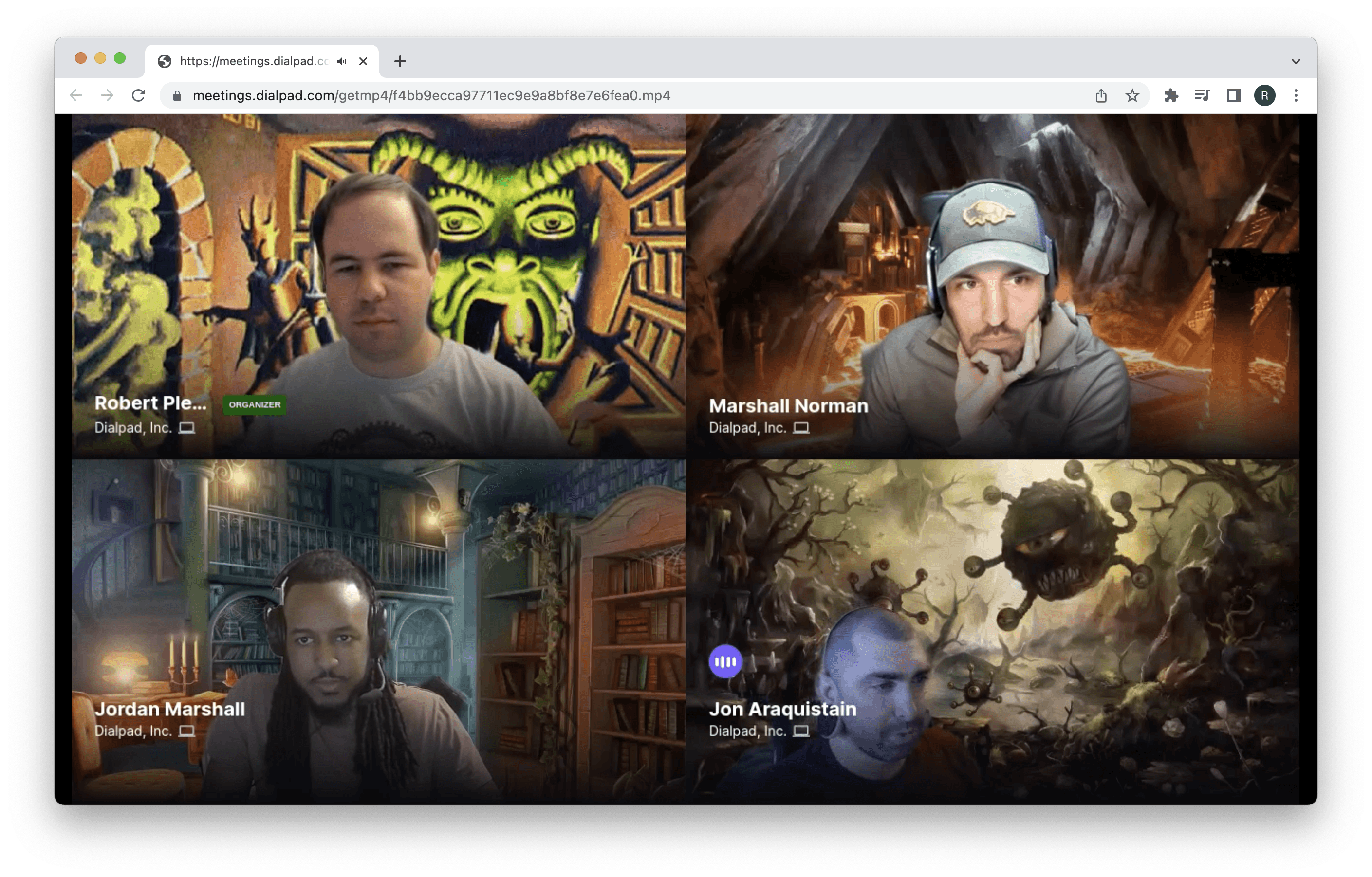Minimize the window with the yellow button
This screenshot has height=877, width=1372.
click(x=100, y=58)
